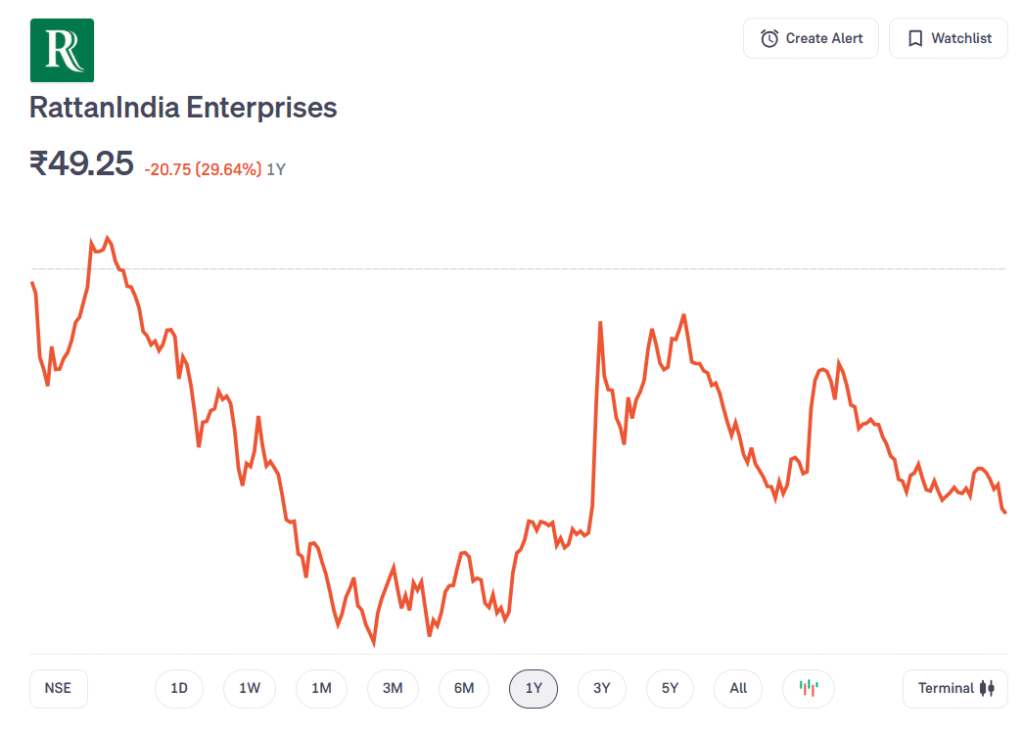
Task: Switch to the All timeframe tab
Action: click(x=738, y=688)
